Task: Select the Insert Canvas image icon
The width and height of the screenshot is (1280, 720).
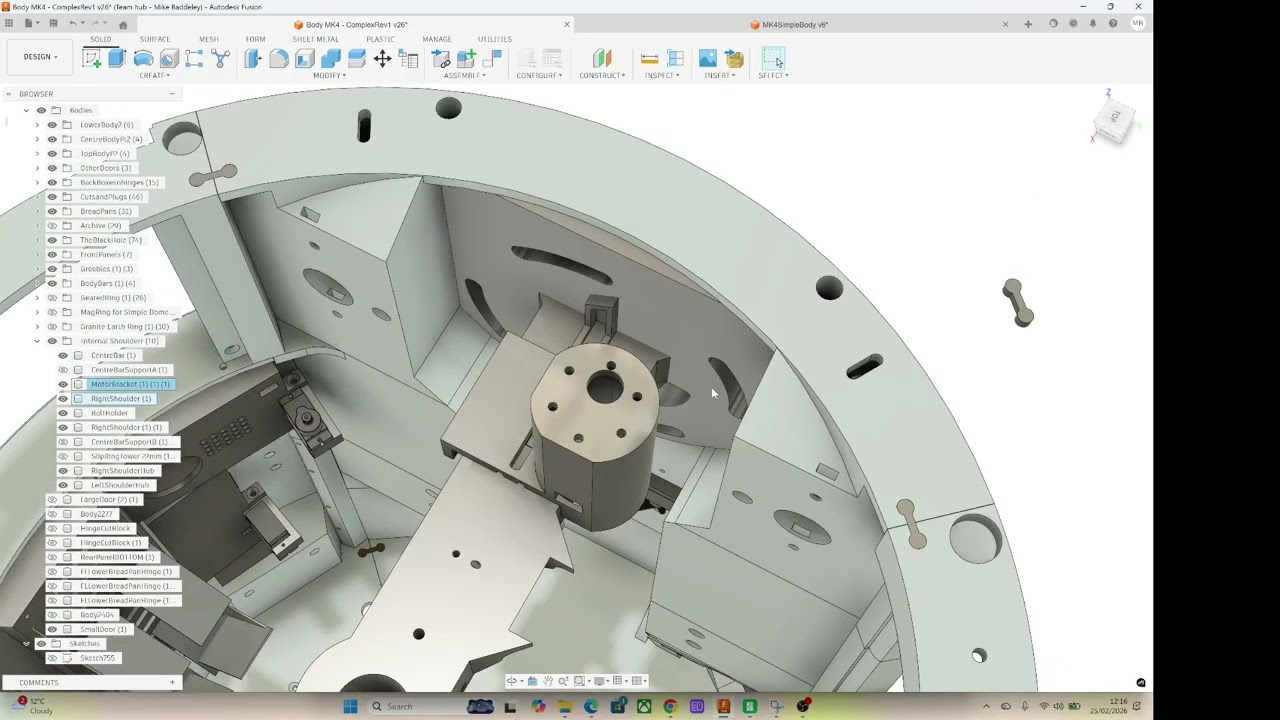Action: (x=708, y=59)
